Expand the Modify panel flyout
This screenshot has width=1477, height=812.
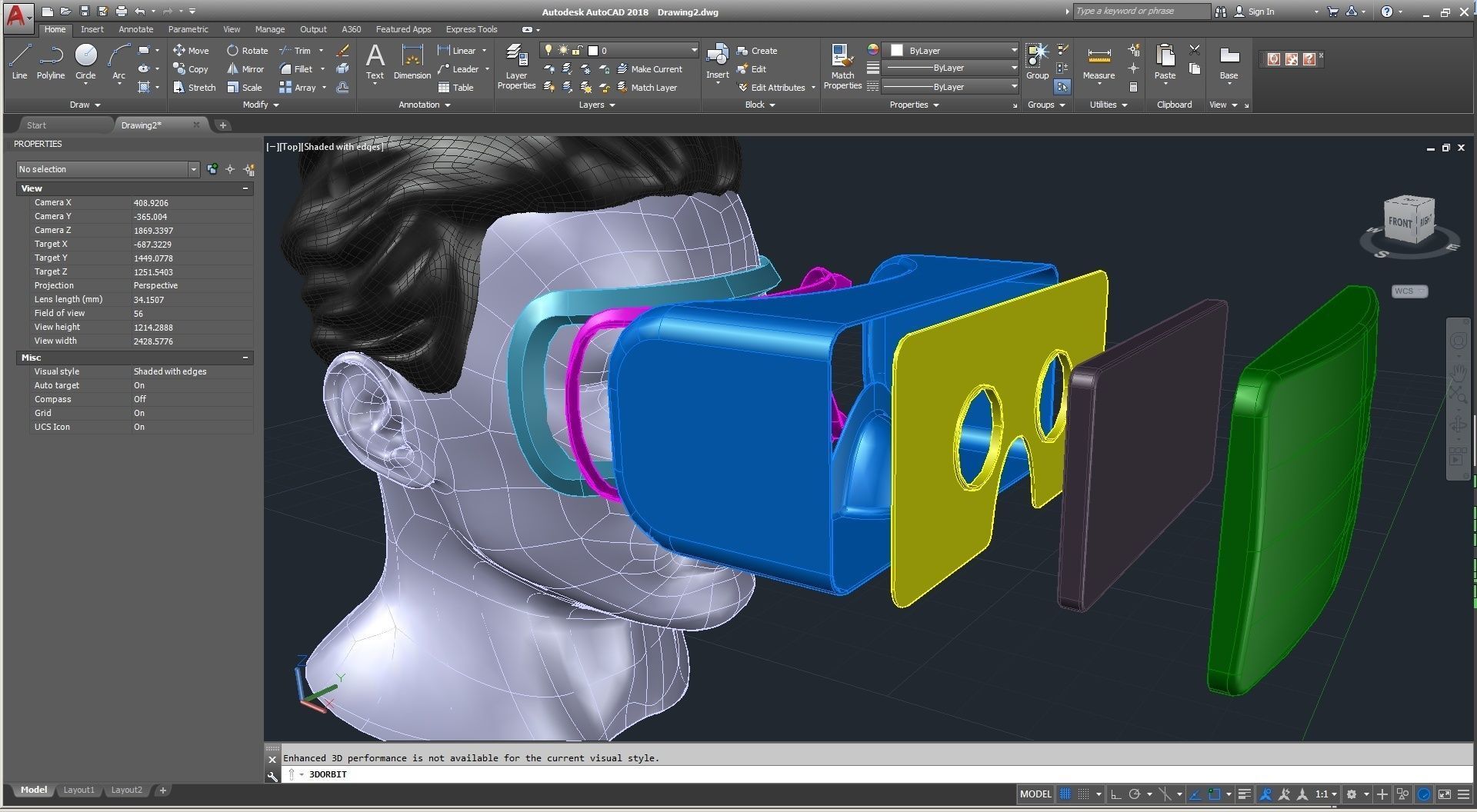pos(261,105)
